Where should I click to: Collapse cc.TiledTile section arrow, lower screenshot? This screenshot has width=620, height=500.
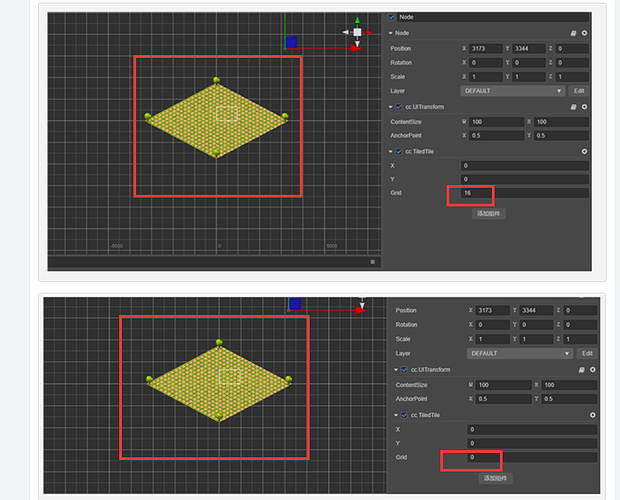[x=396, y=415]
